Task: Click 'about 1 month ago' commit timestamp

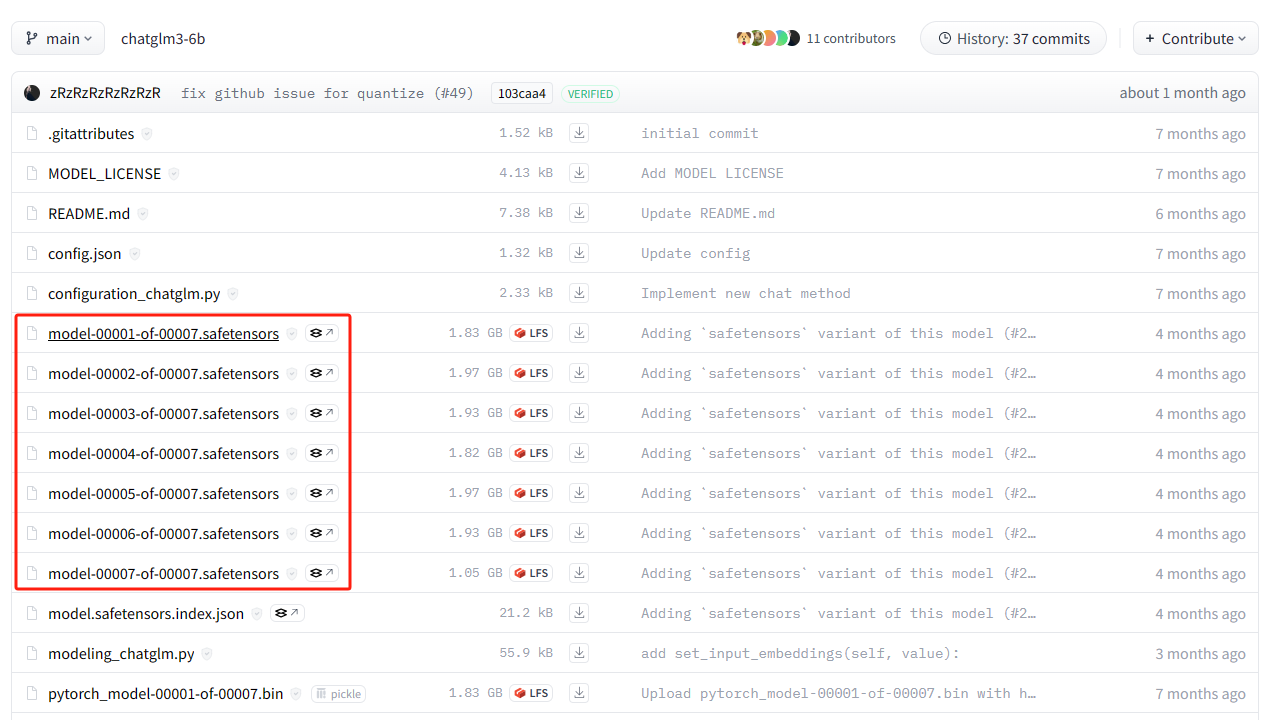Action: click(1182, 93)
